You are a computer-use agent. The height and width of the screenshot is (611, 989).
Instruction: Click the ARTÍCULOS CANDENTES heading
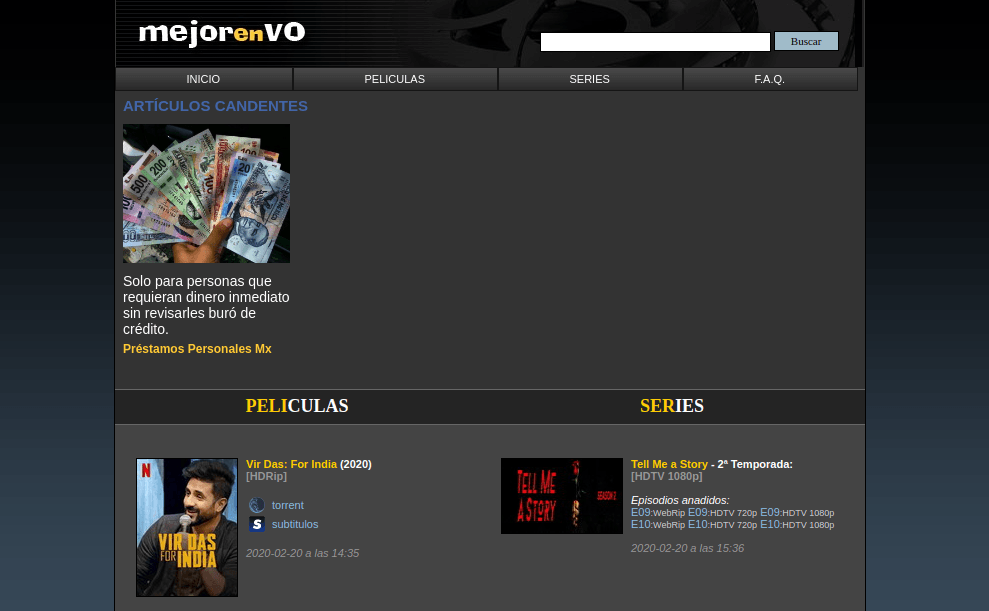(215, 106)
